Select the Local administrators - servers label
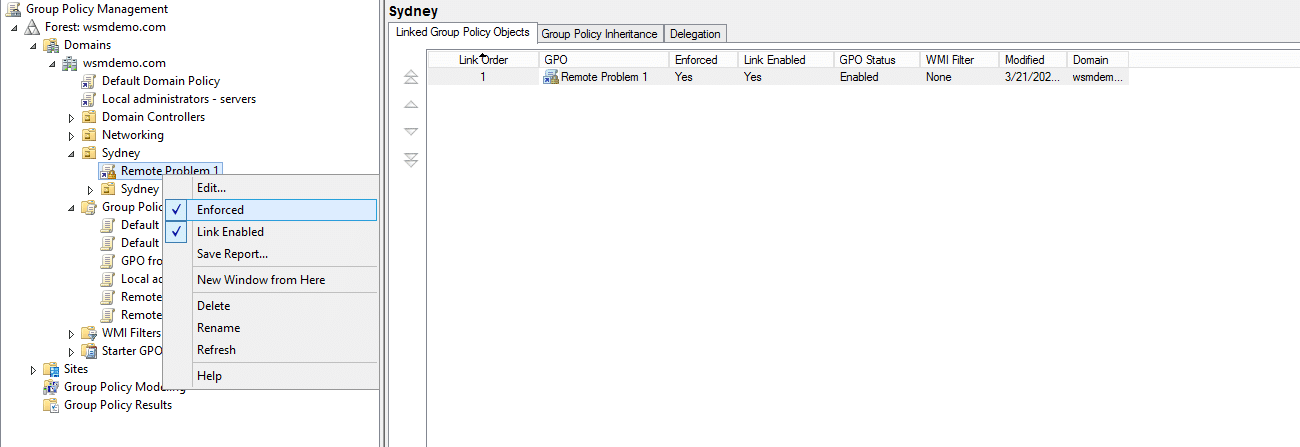 pyautogui.click(x=179, y=99)
